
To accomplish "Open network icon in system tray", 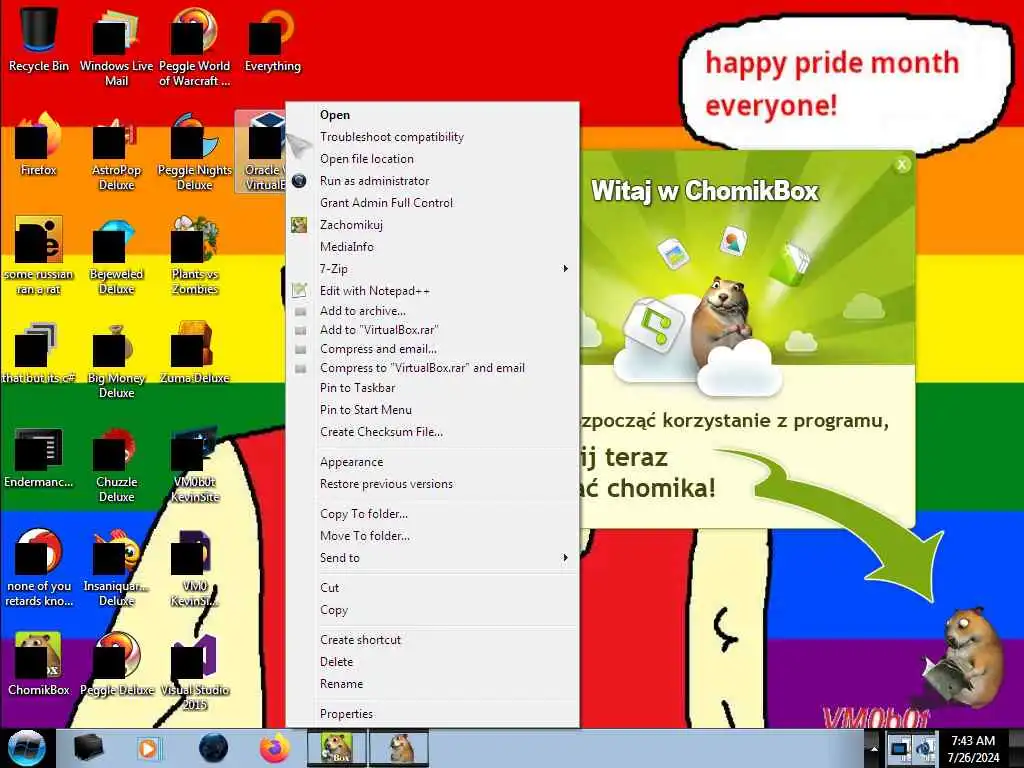I will tap(899, 748).
